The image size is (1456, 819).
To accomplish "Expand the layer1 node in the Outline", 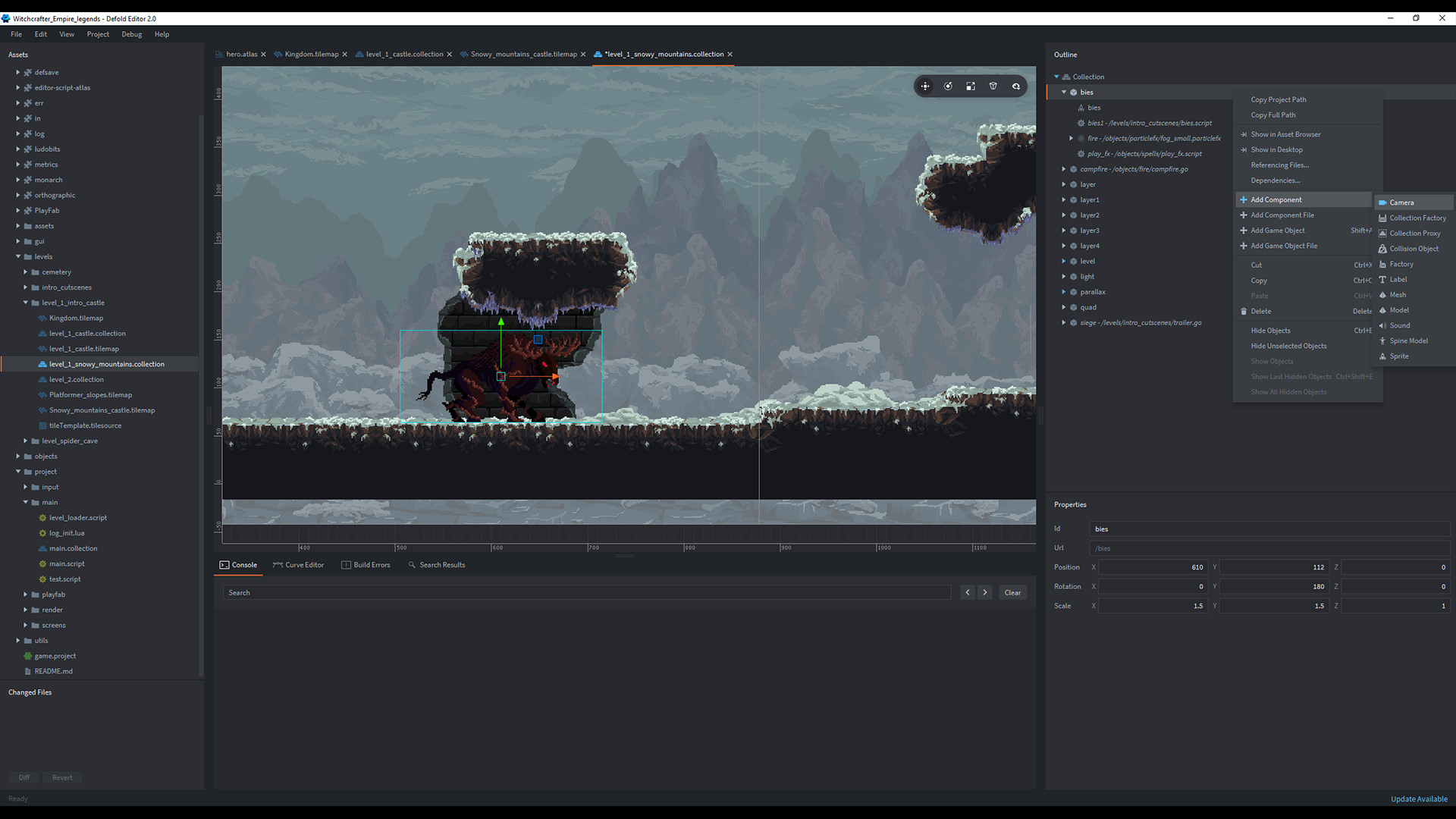I will click(1064, 199).
